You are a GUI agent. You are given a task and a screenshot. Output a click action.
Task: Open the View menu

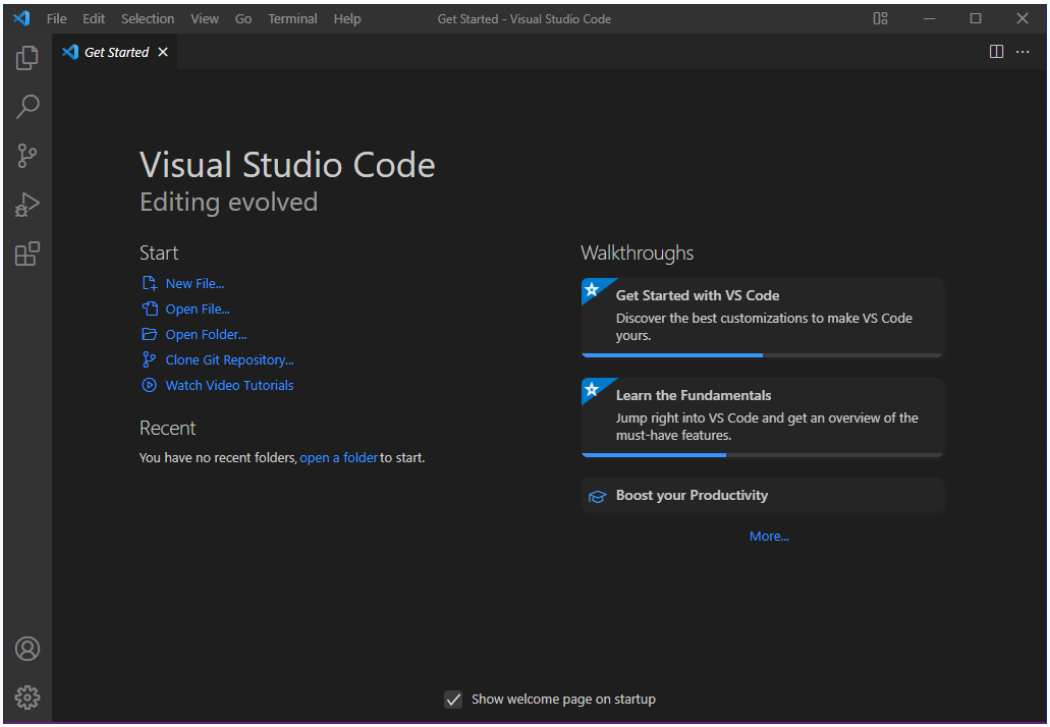[204, 19]
